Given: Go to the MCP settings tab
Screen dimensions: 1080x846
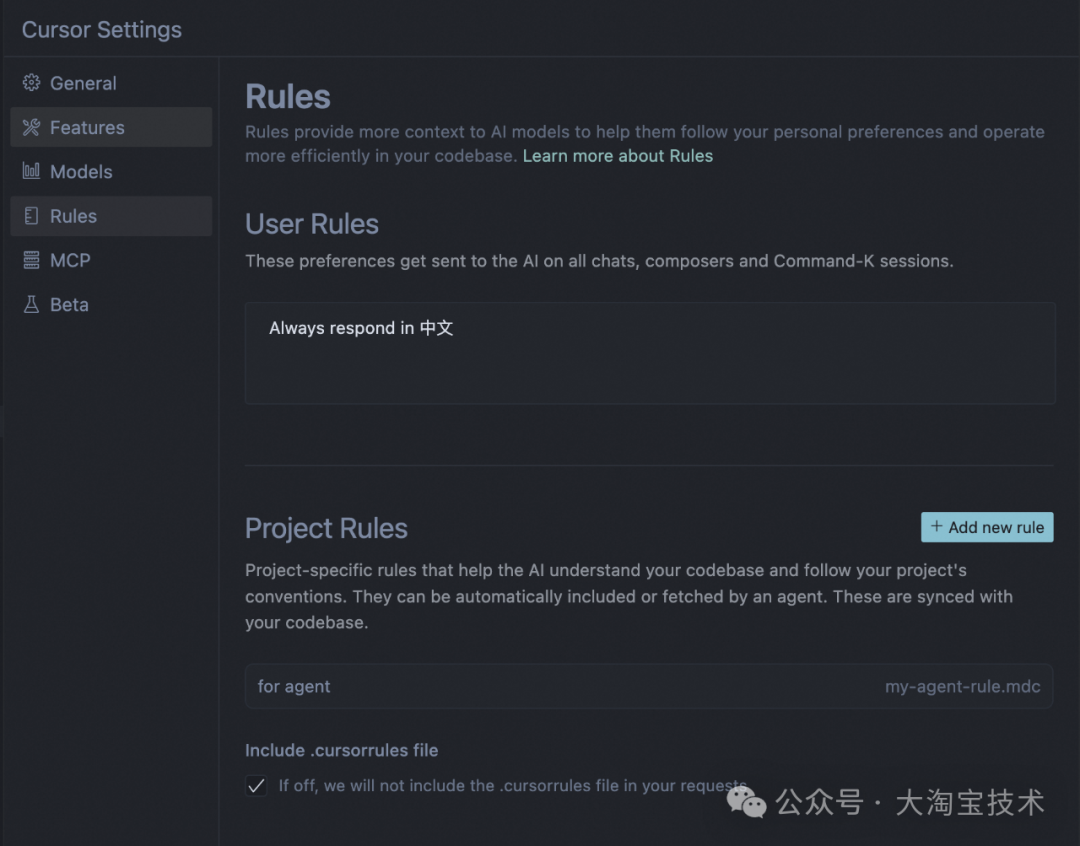Looking at the screenshot, I should [70, 260].
